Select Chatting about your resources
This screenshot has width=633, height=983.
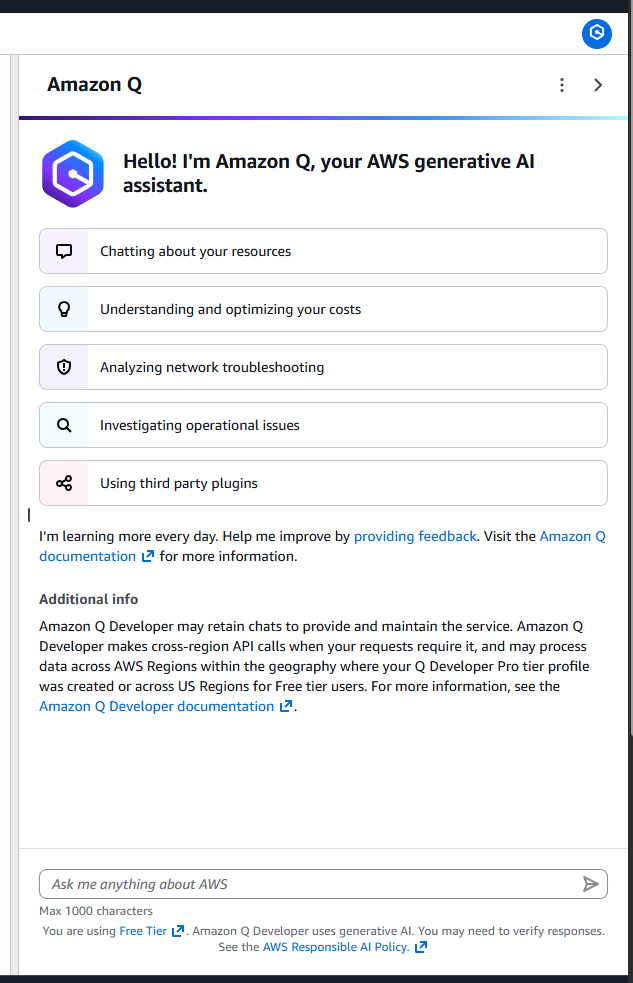click(x=323, y=251)
